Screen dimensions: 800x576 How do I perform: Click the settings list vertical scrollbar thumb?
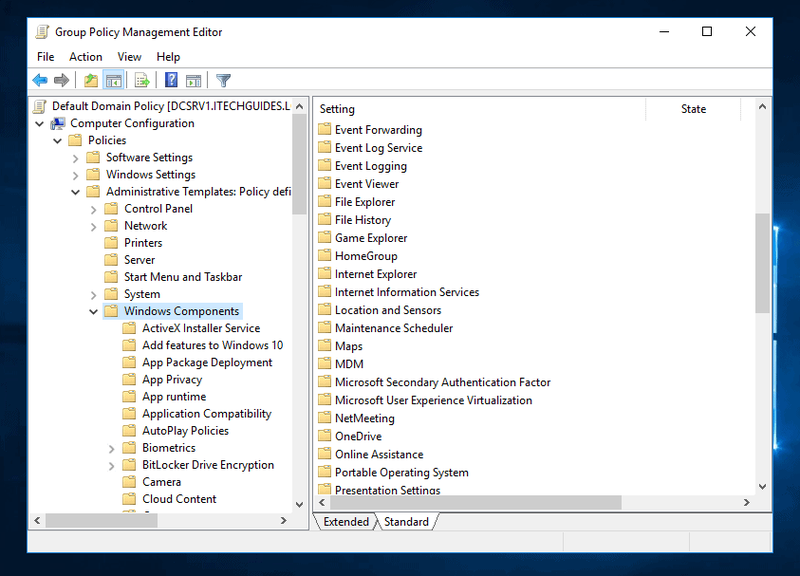tap(762, 263)
